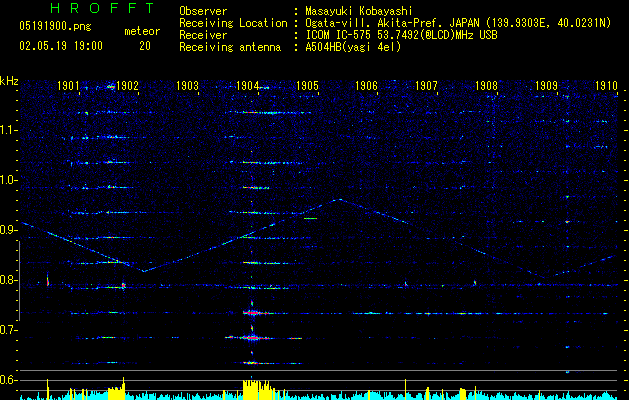Click the Observer label
629x400 pixels.
(203, 11)
